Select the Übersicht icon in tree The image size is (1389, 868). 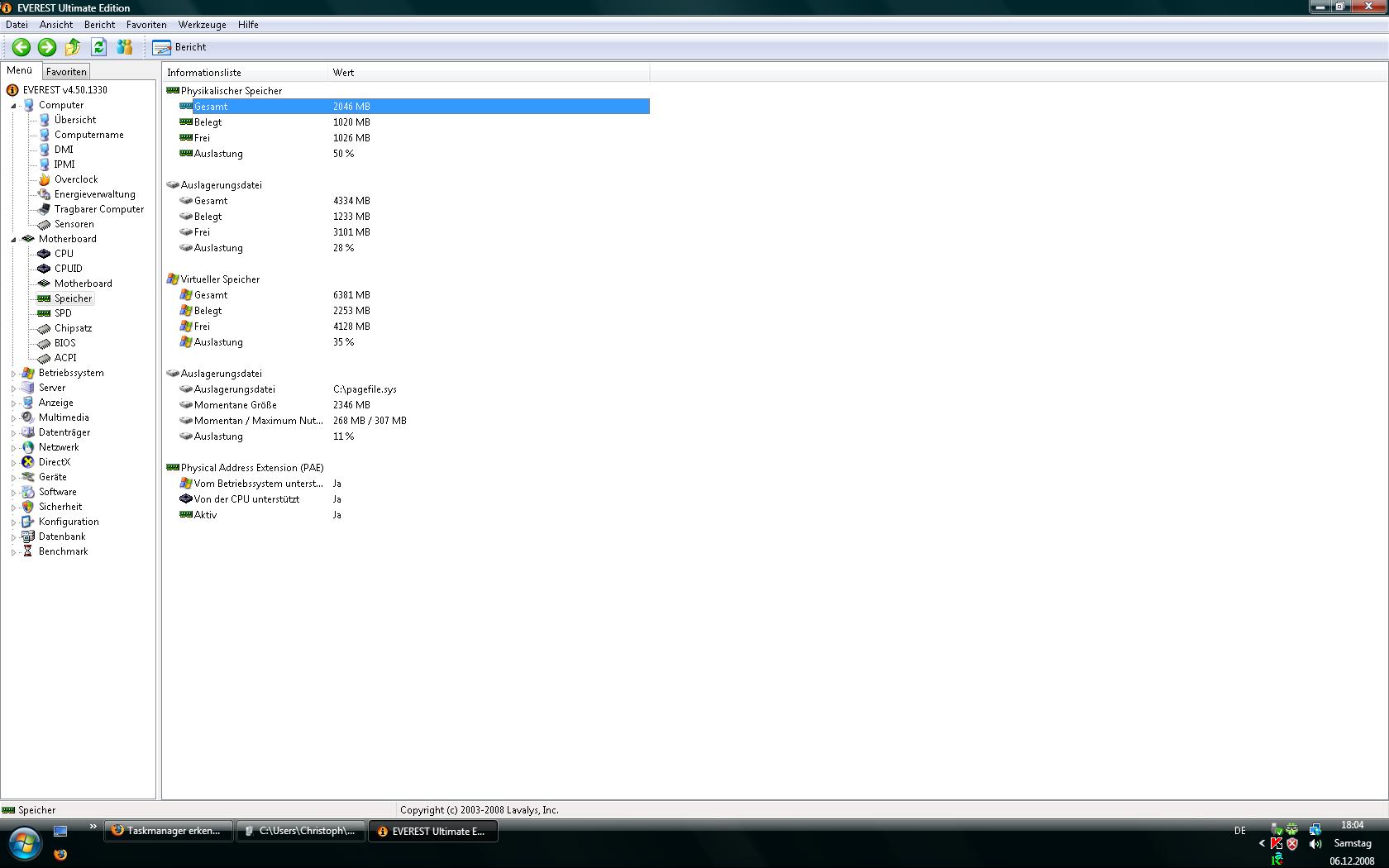[x=45, y=120]
